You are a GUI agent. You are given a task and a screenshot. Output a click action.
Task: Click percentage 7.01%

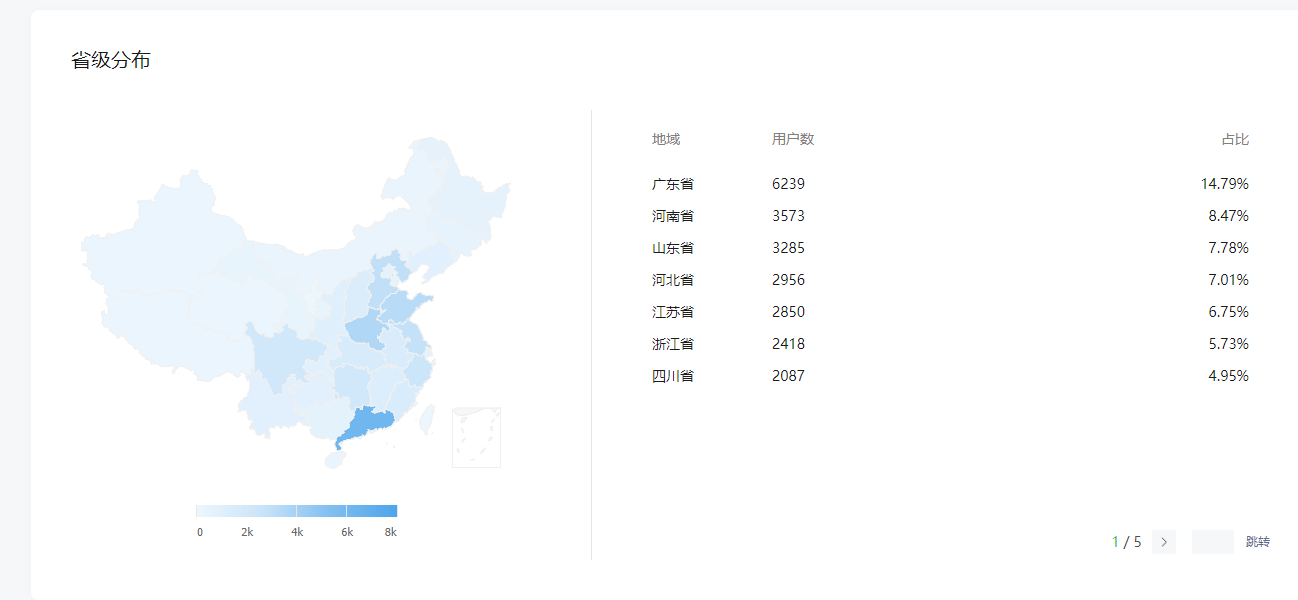(1229, 280)
